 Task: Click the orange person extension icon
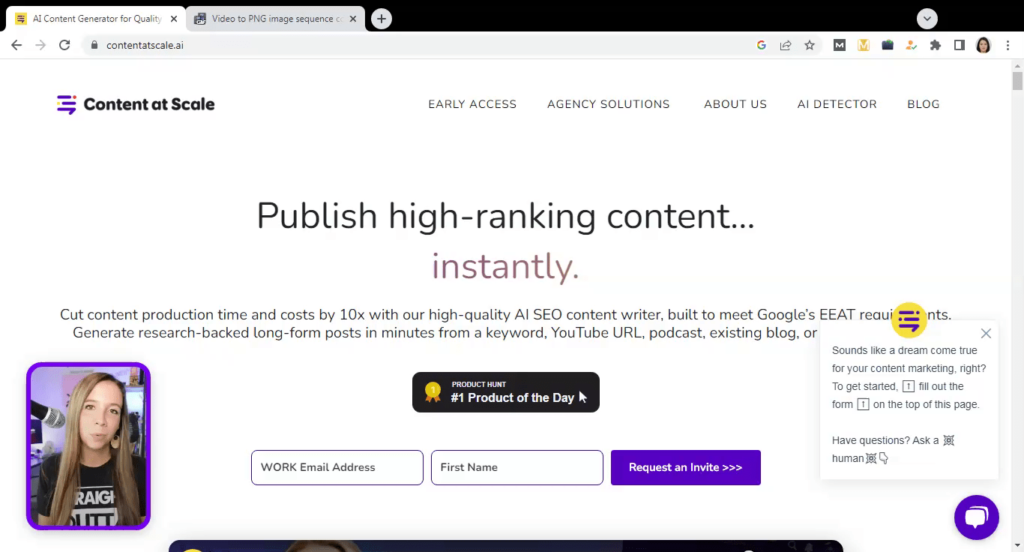point(911,45)
